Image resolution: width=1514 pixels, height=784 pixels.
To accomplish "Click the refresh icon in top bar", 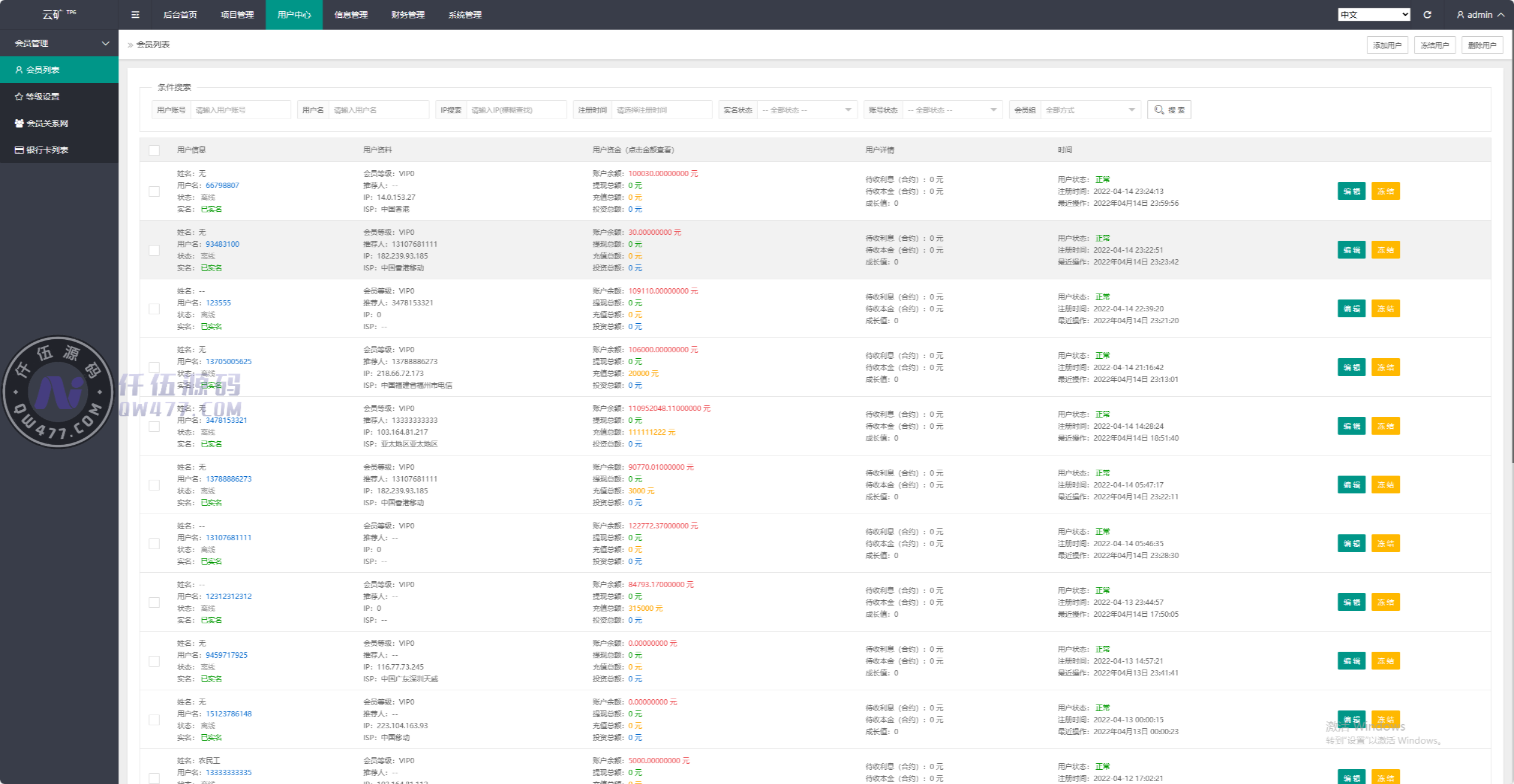I will pyautogui.click(x=1427, y=15).
